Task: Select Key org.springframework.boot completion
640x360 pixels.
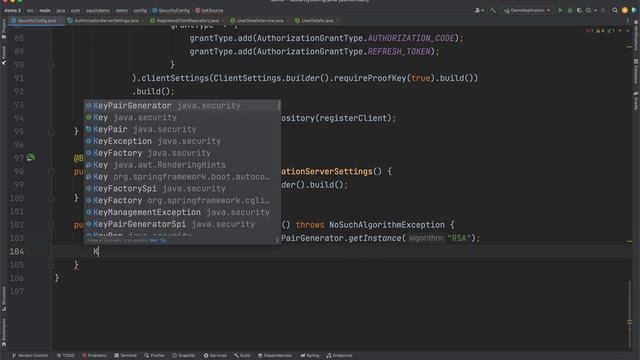Action: [x=182, y=177]
